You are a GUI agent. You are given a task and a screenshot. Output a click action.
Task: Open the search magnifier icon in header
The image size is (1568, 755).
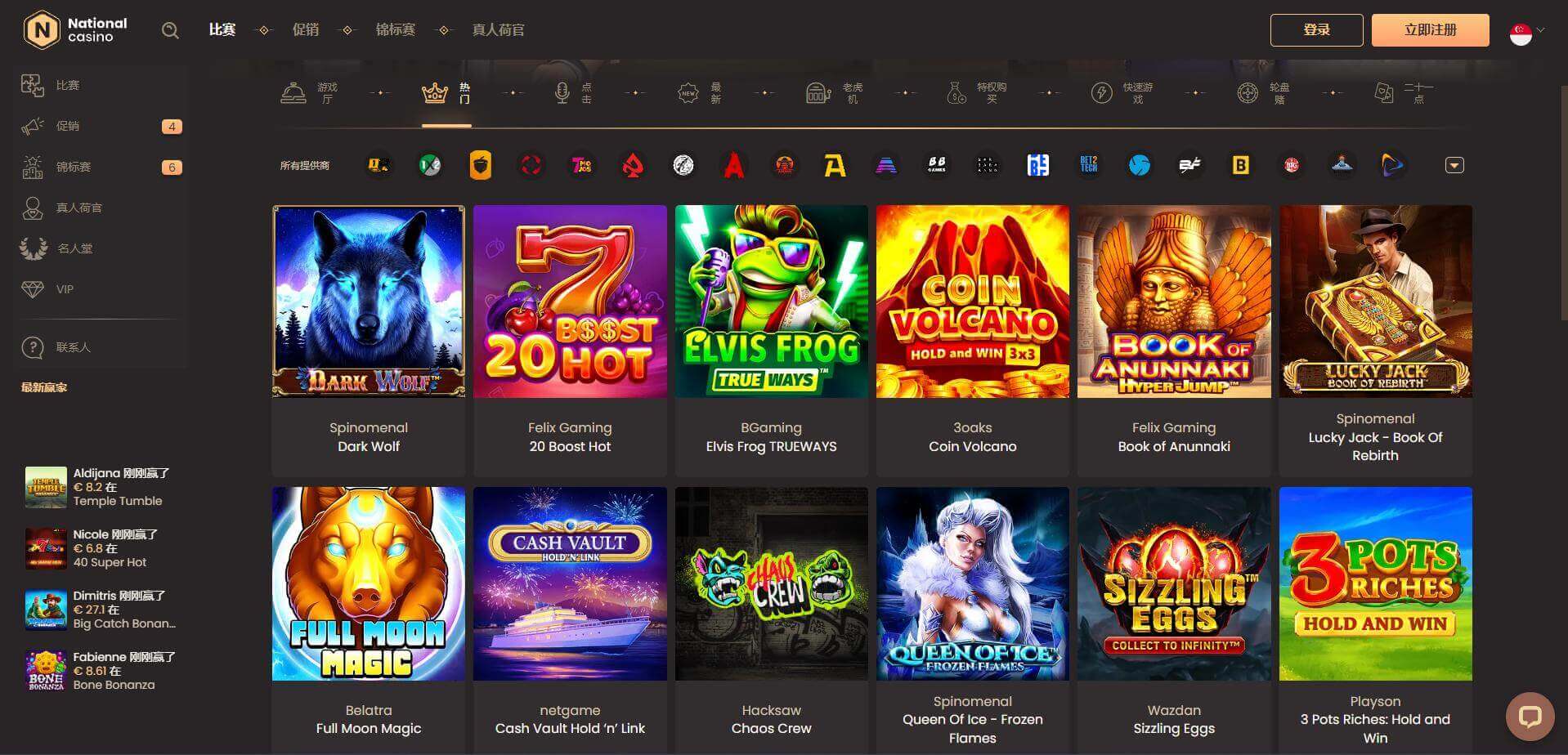(170, 30)
